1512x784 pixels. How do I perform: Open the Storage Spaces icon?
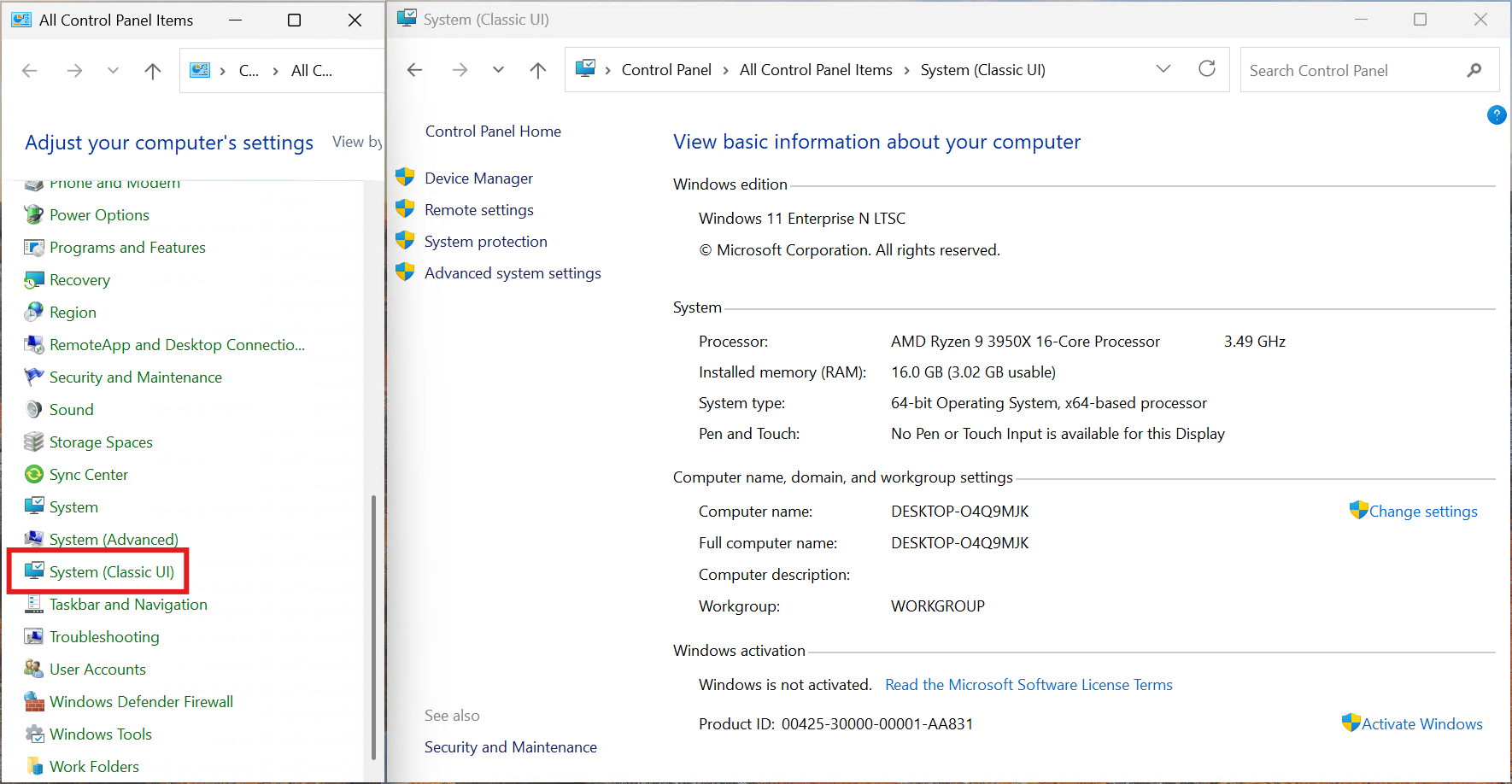pos(34,442)
